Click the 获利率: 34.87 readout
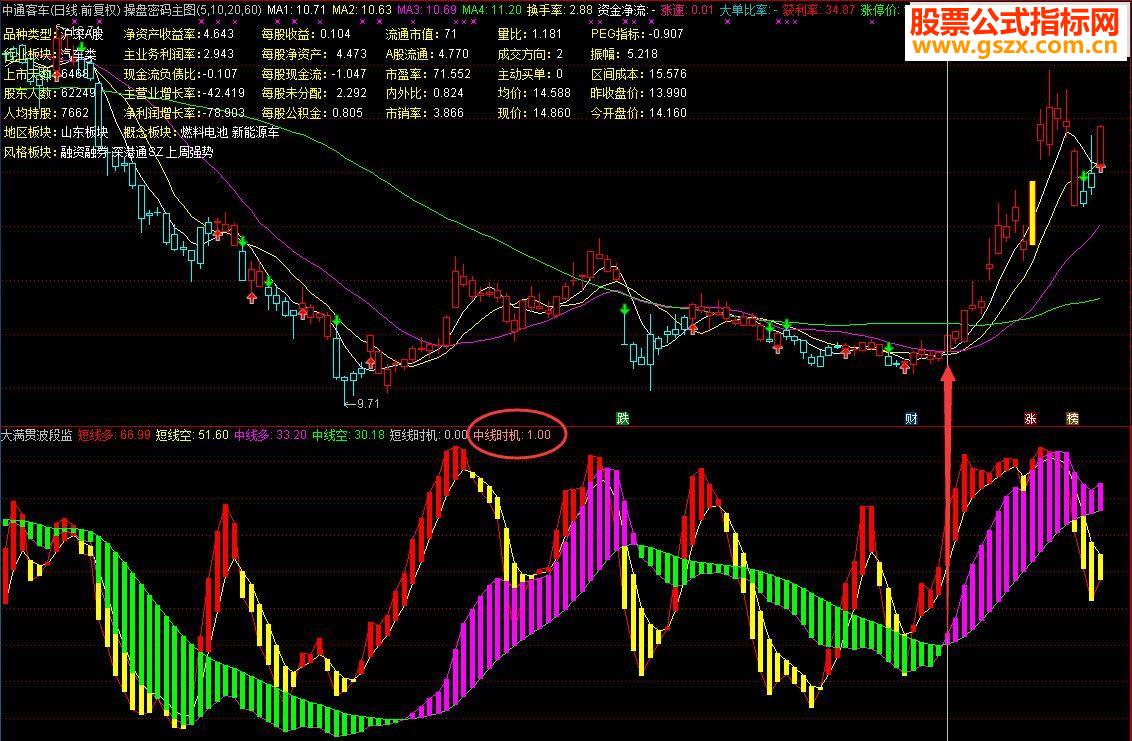The width and height of the screenshot is (1132, 741). pyautogui.click(x=819, y=10)
